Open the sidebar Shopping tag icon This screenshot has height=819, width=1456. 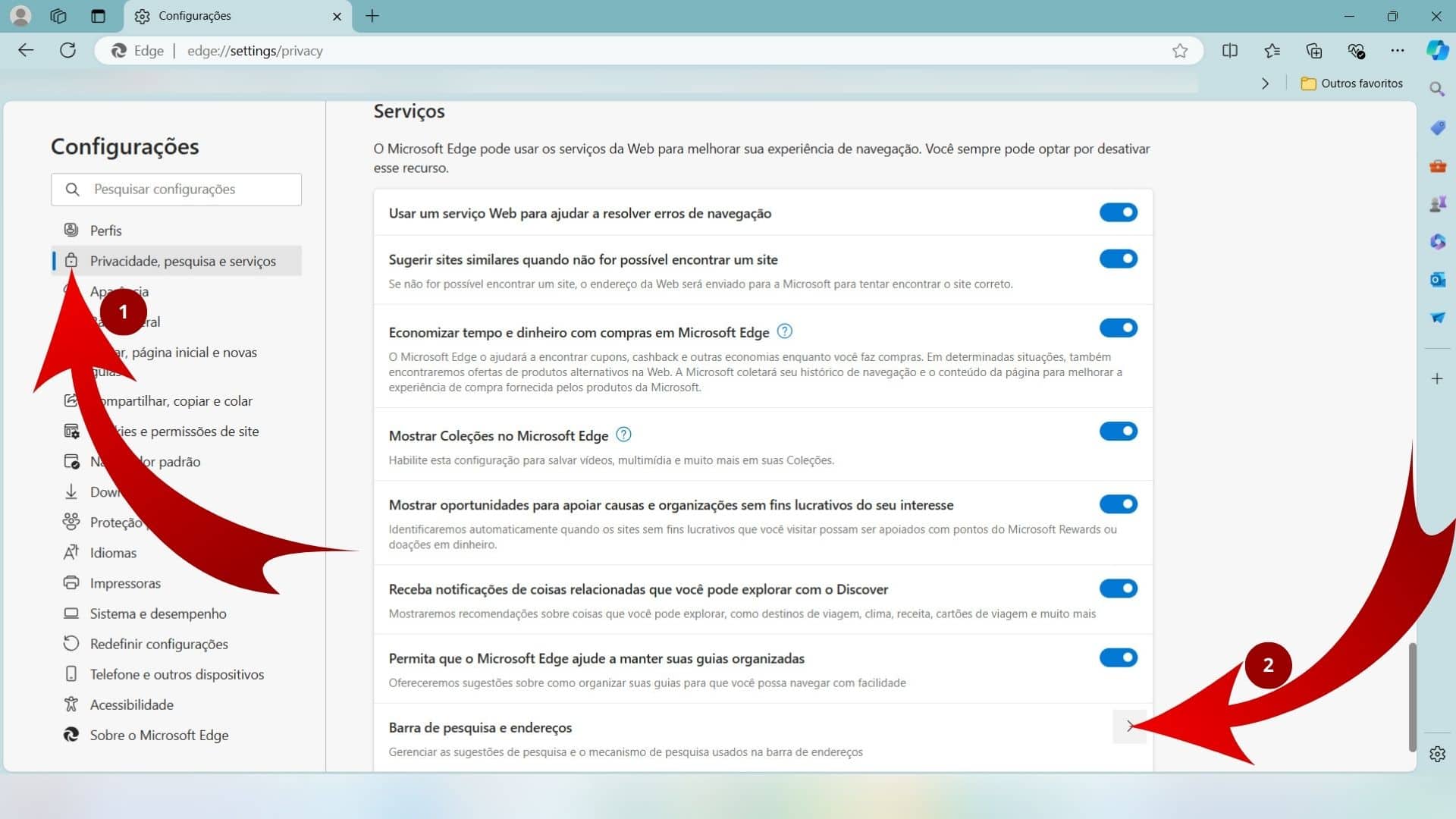click(x=1437, y=127)
